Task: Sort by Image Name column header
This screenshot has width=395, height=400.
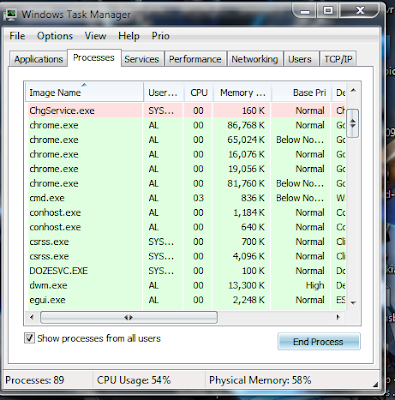Action: point(85,92)
